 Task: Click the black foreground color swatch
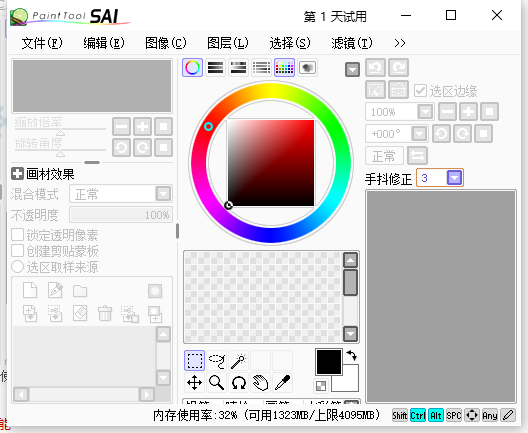click(x=329, y=362)
